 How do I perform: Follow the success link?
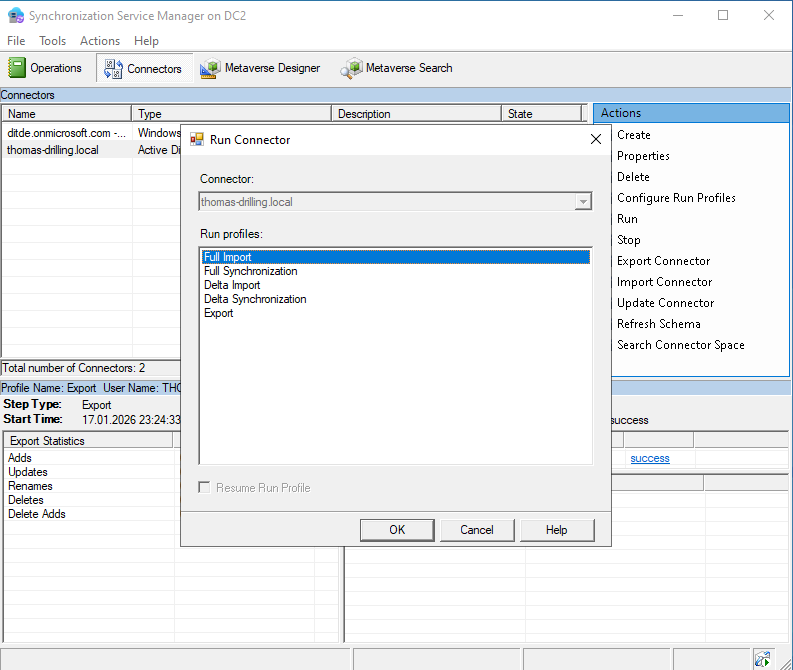click(650, 458)
